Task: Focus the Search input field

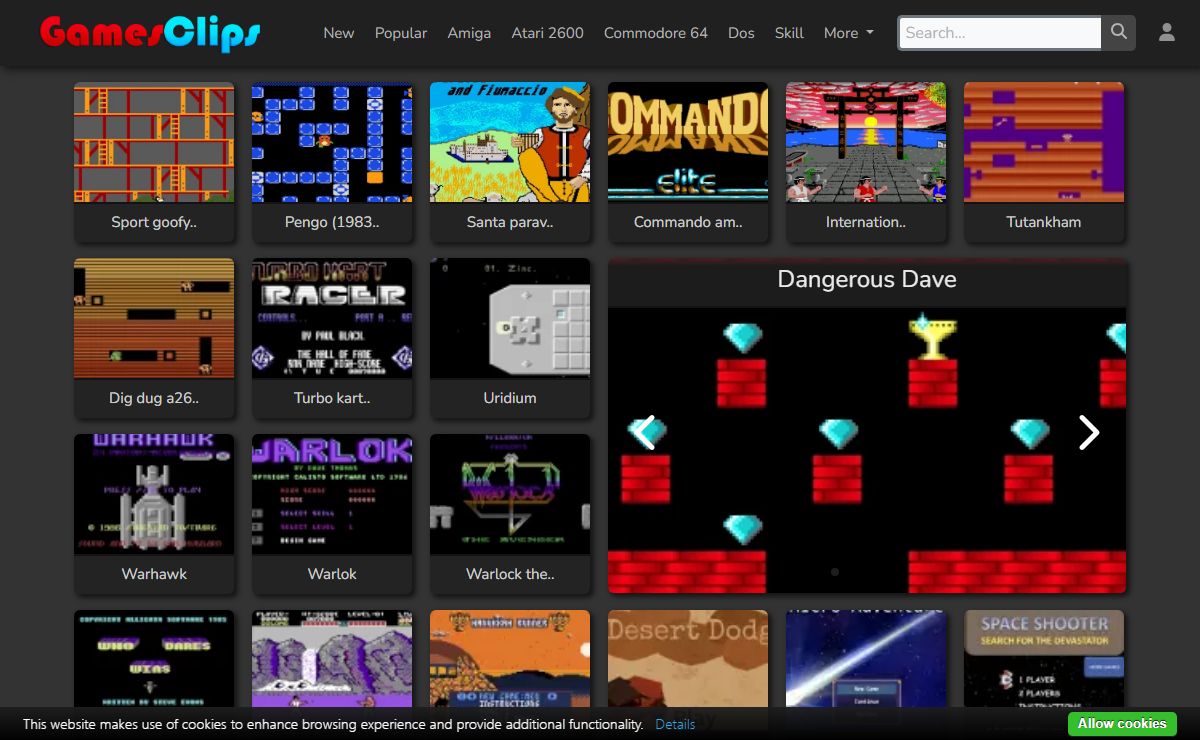Action: [1000, 33]
